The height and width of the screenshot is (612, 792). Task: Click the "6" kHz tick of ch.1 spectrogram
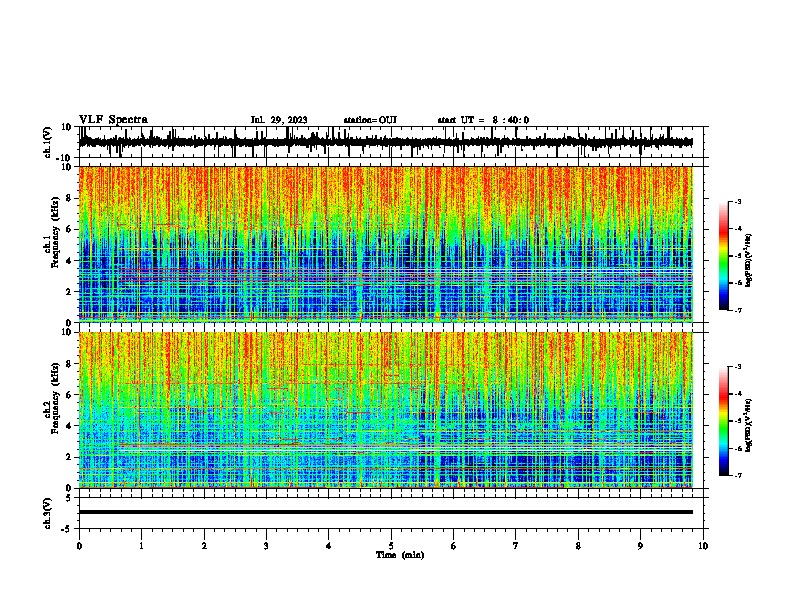click(x=69, y=229)
